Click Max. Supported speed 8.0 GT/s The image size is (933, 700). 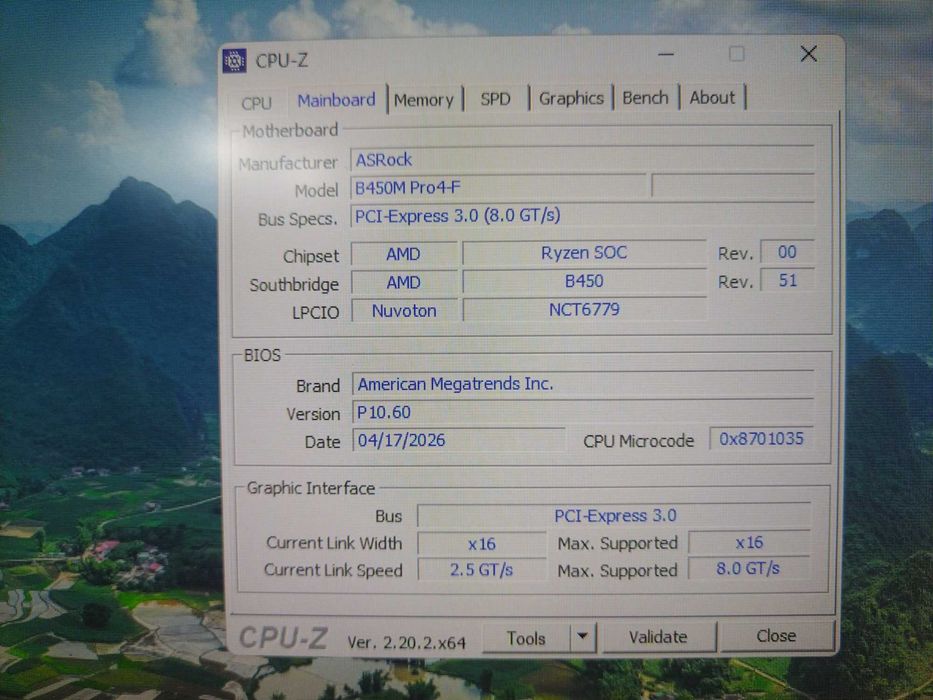[748, 568]
